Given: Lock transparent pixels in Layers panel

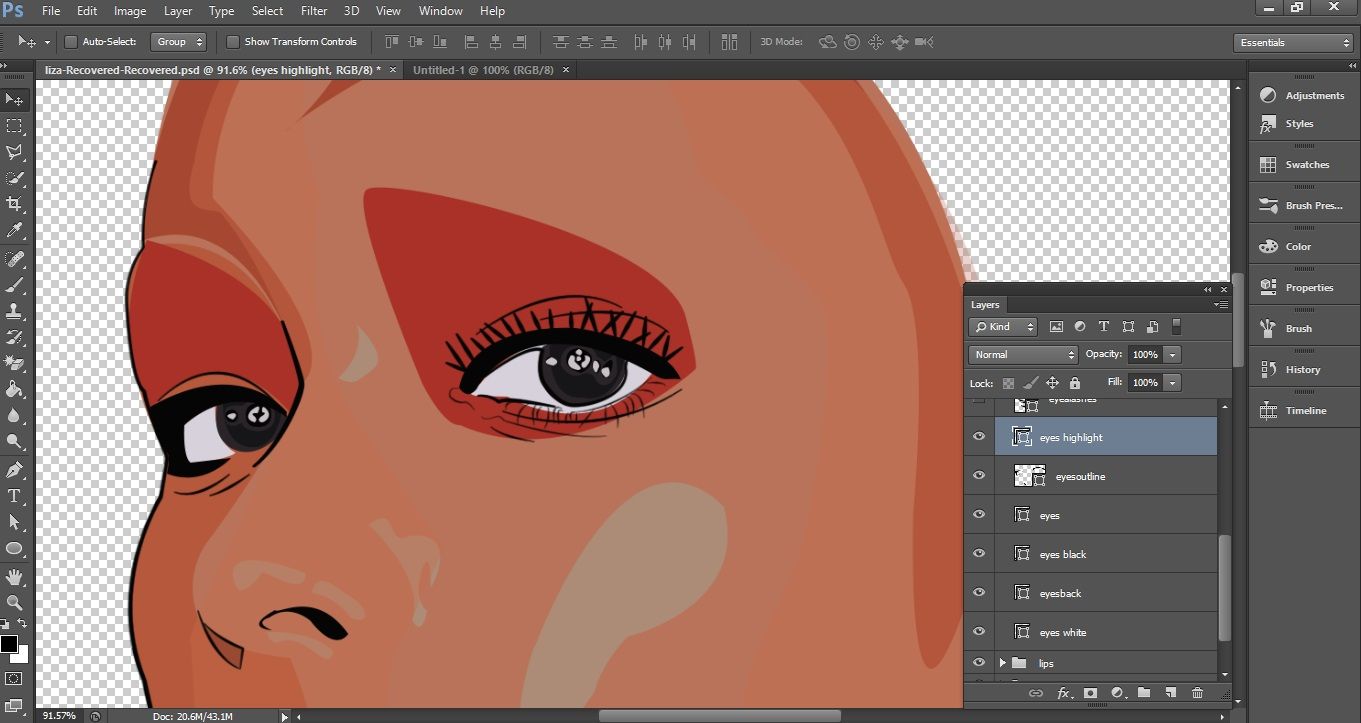Looking at the screenshot, I should [1008, 383].
